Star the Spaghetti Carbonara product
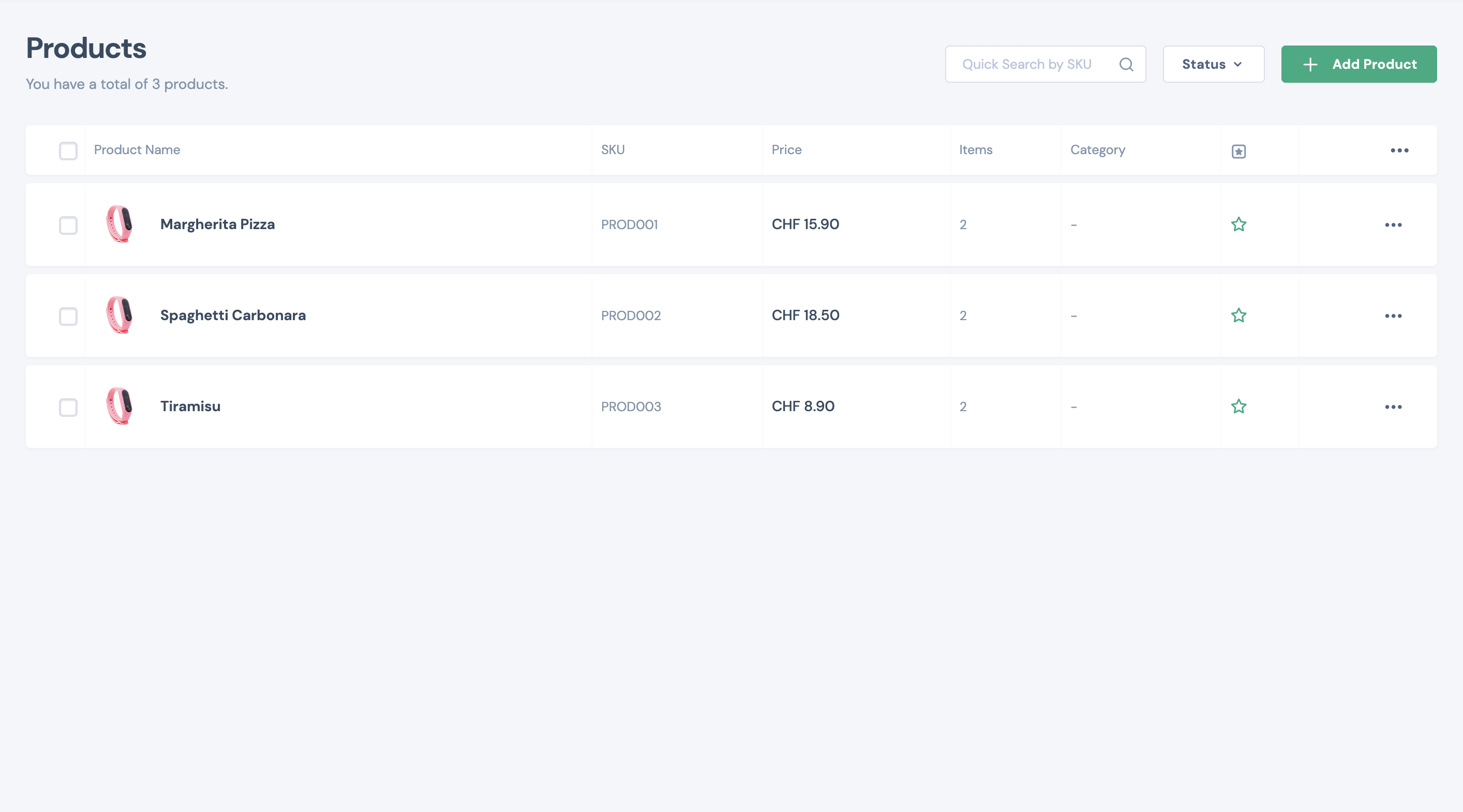Screen dimensions: 1463x812 (x=1238, y=315)
